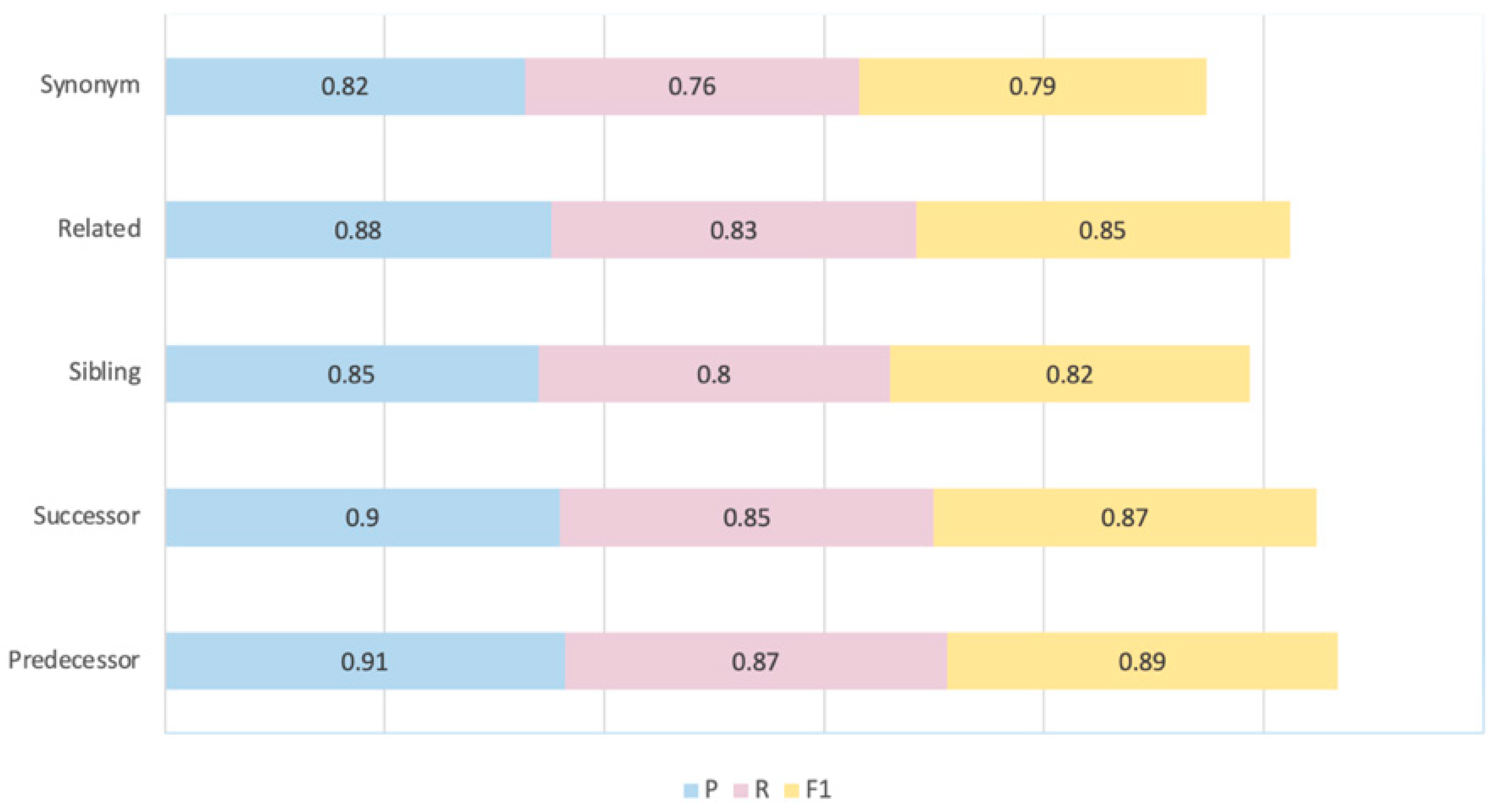Select the Predecessor precision bar 0.91
Screen dimensions: 1495x812
[x=365, y=661]
